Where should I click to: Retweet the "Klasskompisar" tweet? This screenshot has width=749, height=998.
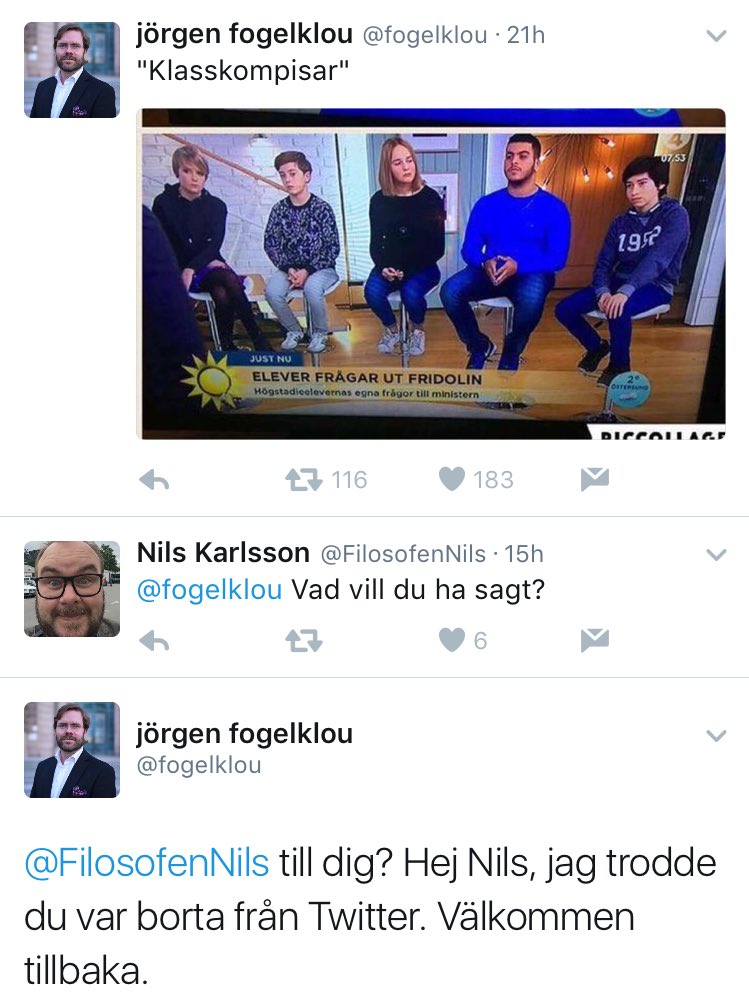pyautogui.click(x=304, y=480)
